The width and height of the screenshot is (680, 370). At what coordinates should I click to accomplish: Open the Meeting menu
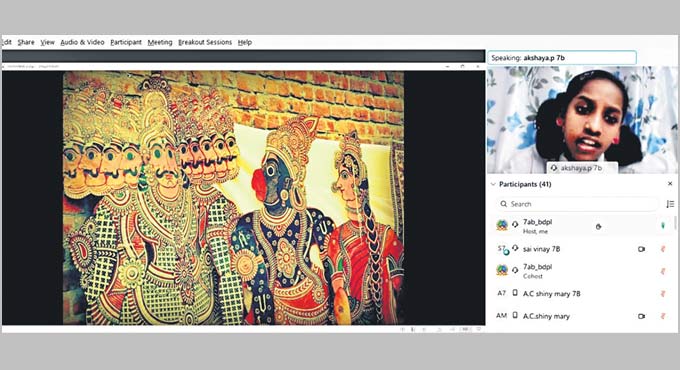coord(160,42)
